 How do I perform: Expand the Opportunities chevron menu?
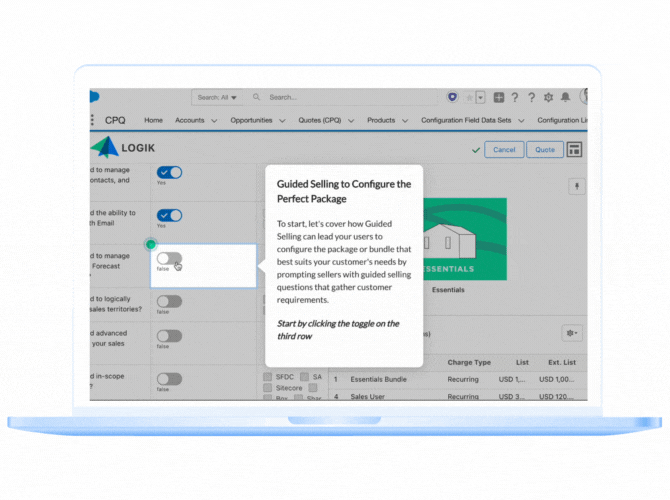(282, 121)
